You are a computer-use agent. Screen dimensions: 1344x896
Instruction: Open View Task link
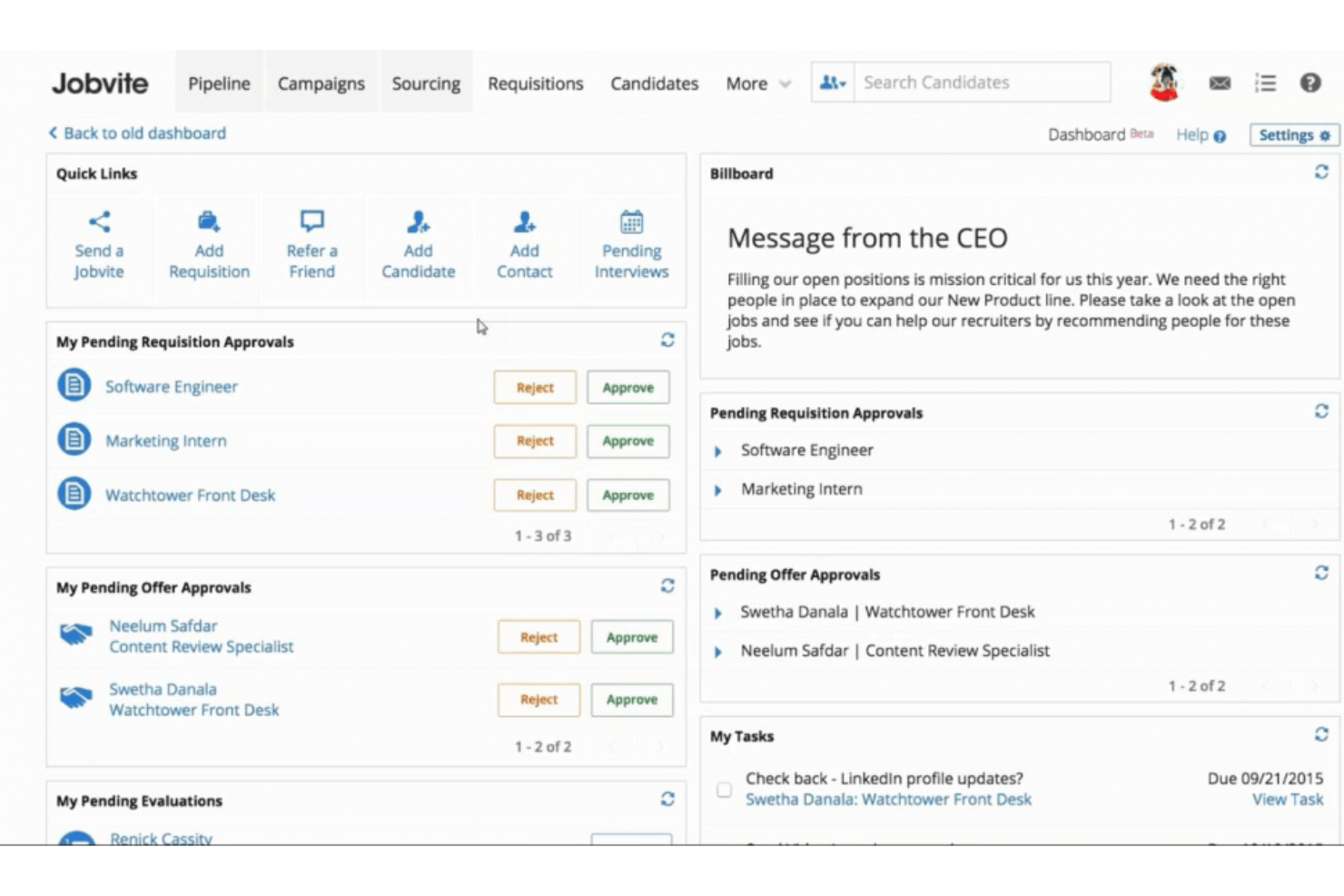(1288, 800)
